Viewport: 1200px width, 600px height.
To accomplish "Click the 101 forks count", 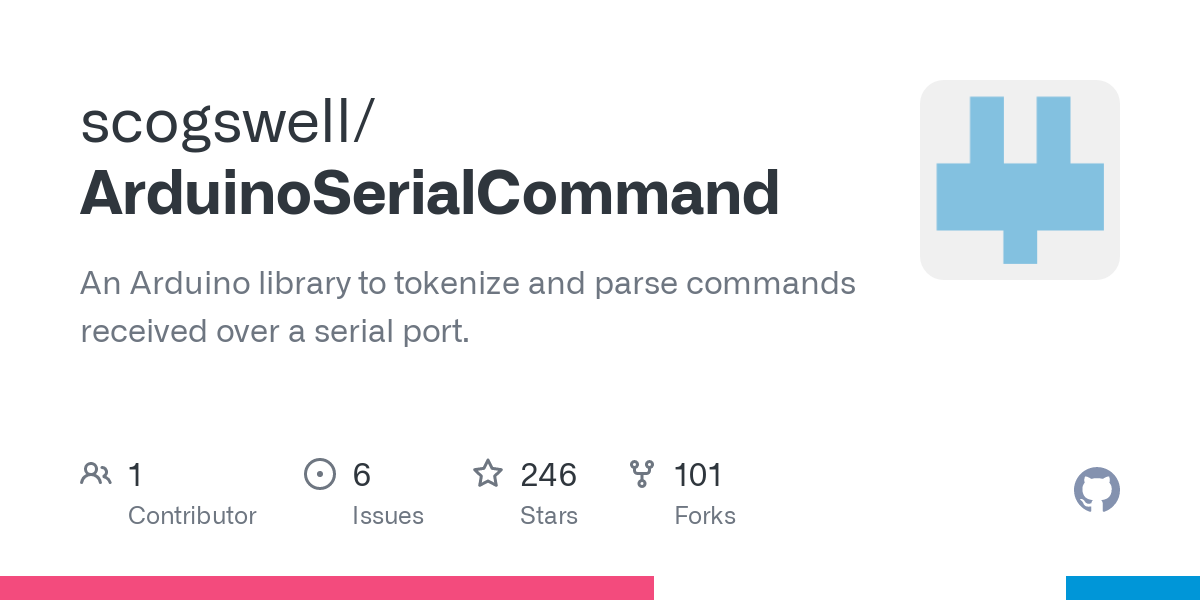I will point(698,475).
